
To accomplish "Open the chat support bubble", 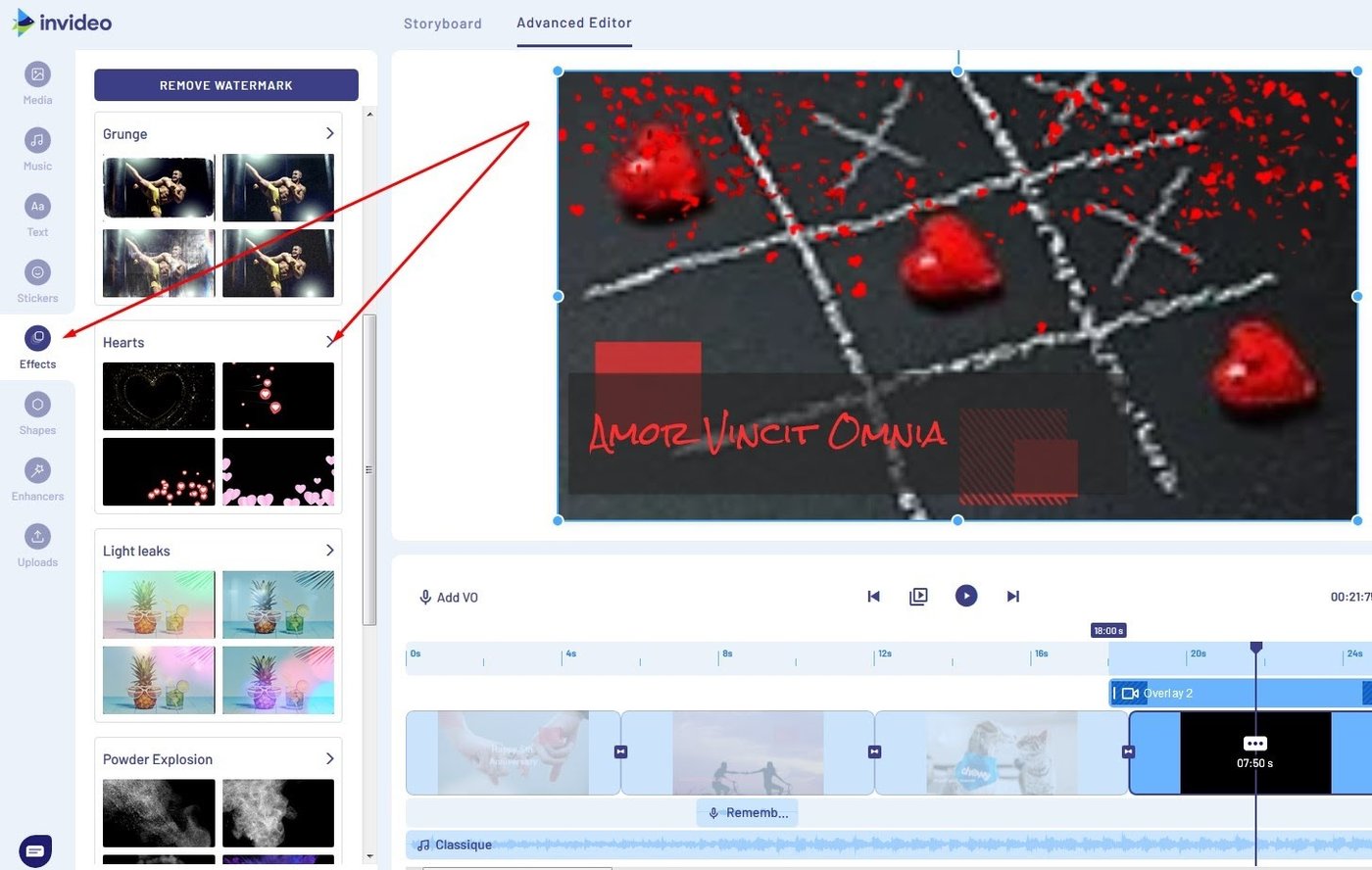I will point(36,849).
